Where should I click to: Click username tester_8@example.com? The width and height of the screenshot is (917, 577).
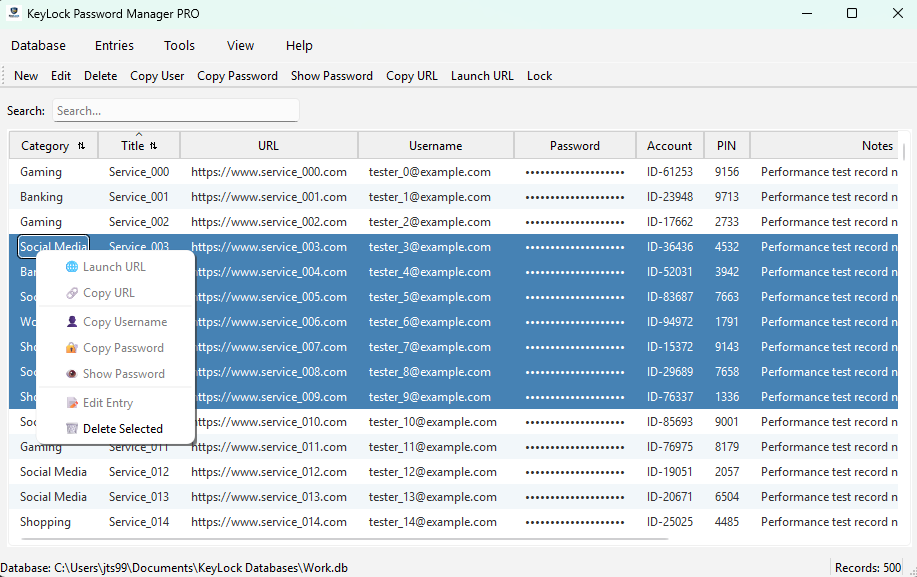pyautogui.click(x=430, y=372)
